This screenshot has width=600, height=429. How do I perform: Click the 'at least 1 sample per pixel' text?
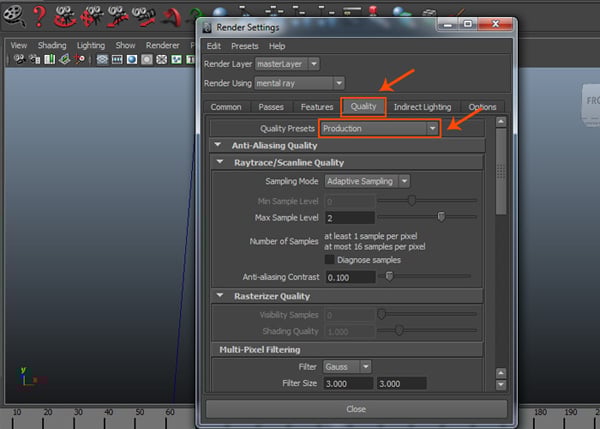pos(371,236)
